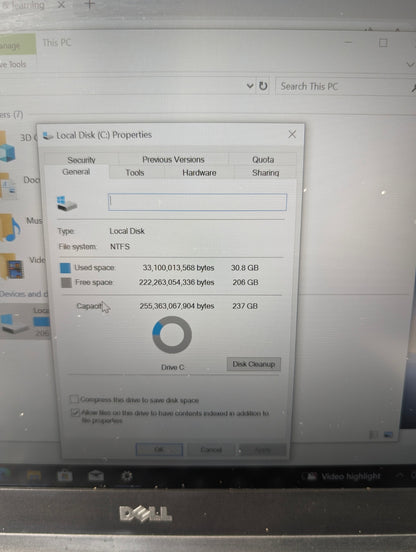
Task: Open the Hardware tab
Action: pyautogui.click(x=199, y=172)
